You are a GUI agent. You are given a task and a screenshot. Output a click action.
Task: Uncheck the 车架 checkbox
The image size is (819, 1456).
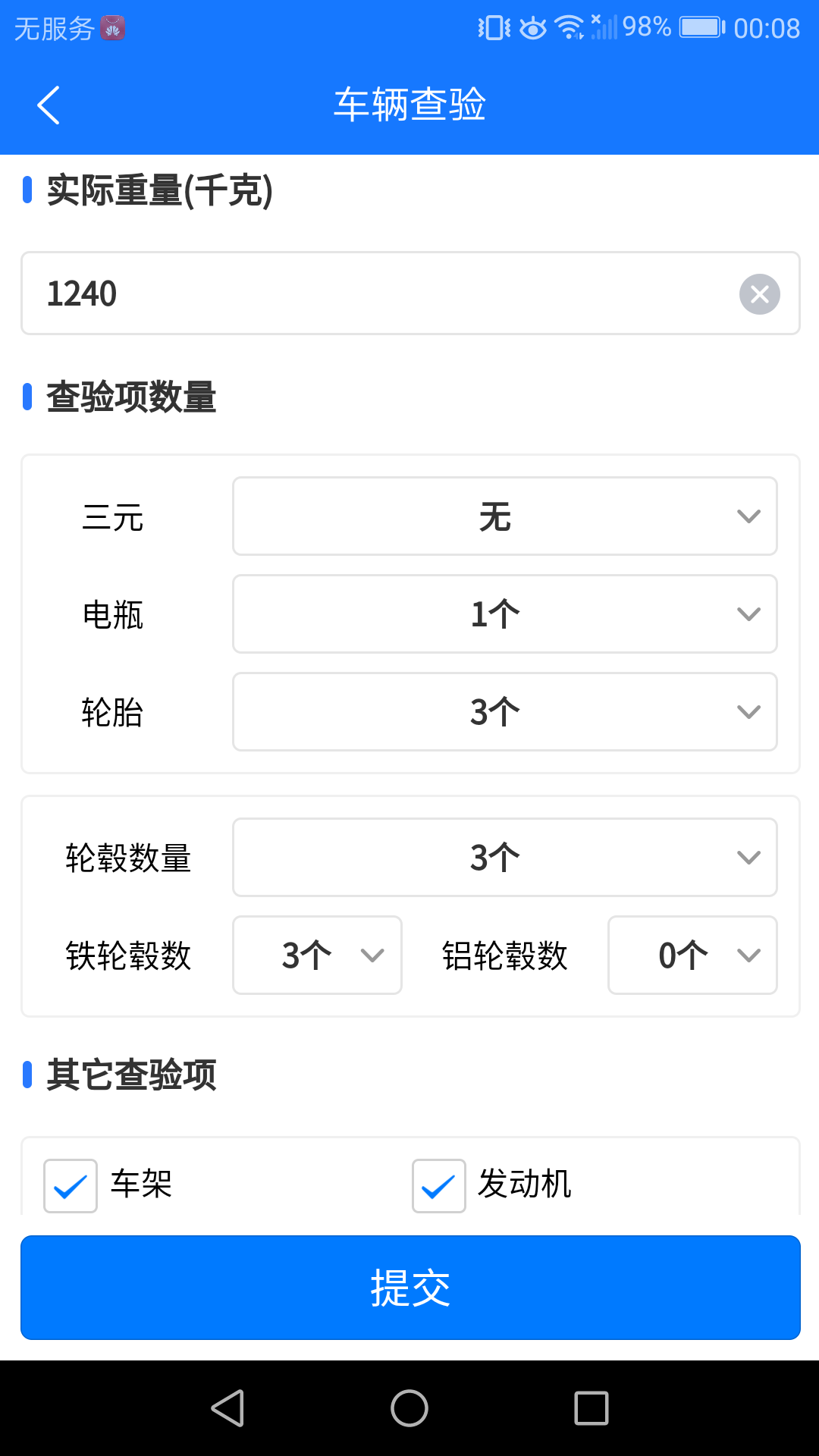pyautogui.click(x=71, y=1185)
